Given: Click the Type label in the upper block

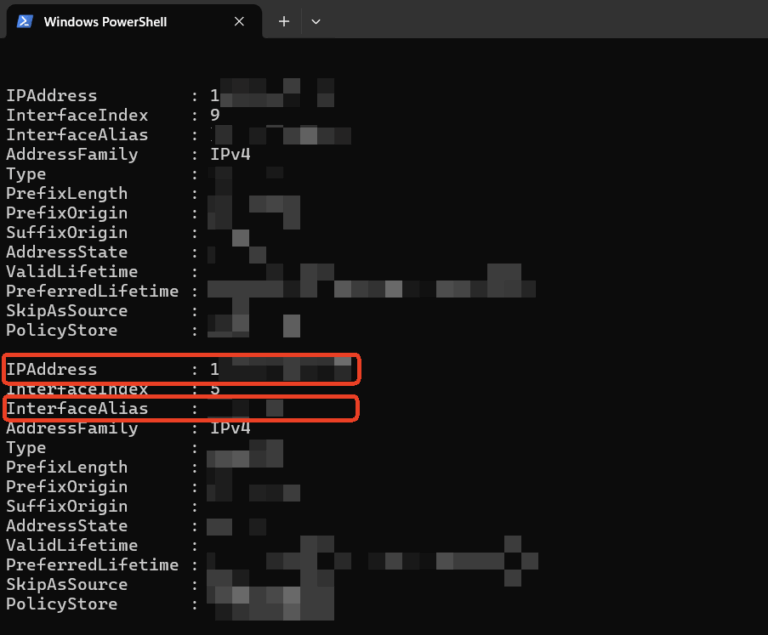Looking at the screenshot, I should [x=26, y=174].
